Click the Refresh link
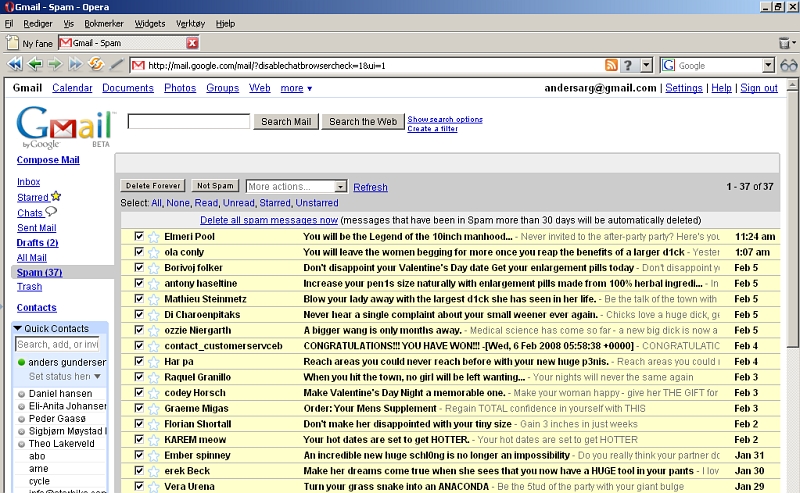This screenshot has height=493, width=800. (x=370, y=187)
